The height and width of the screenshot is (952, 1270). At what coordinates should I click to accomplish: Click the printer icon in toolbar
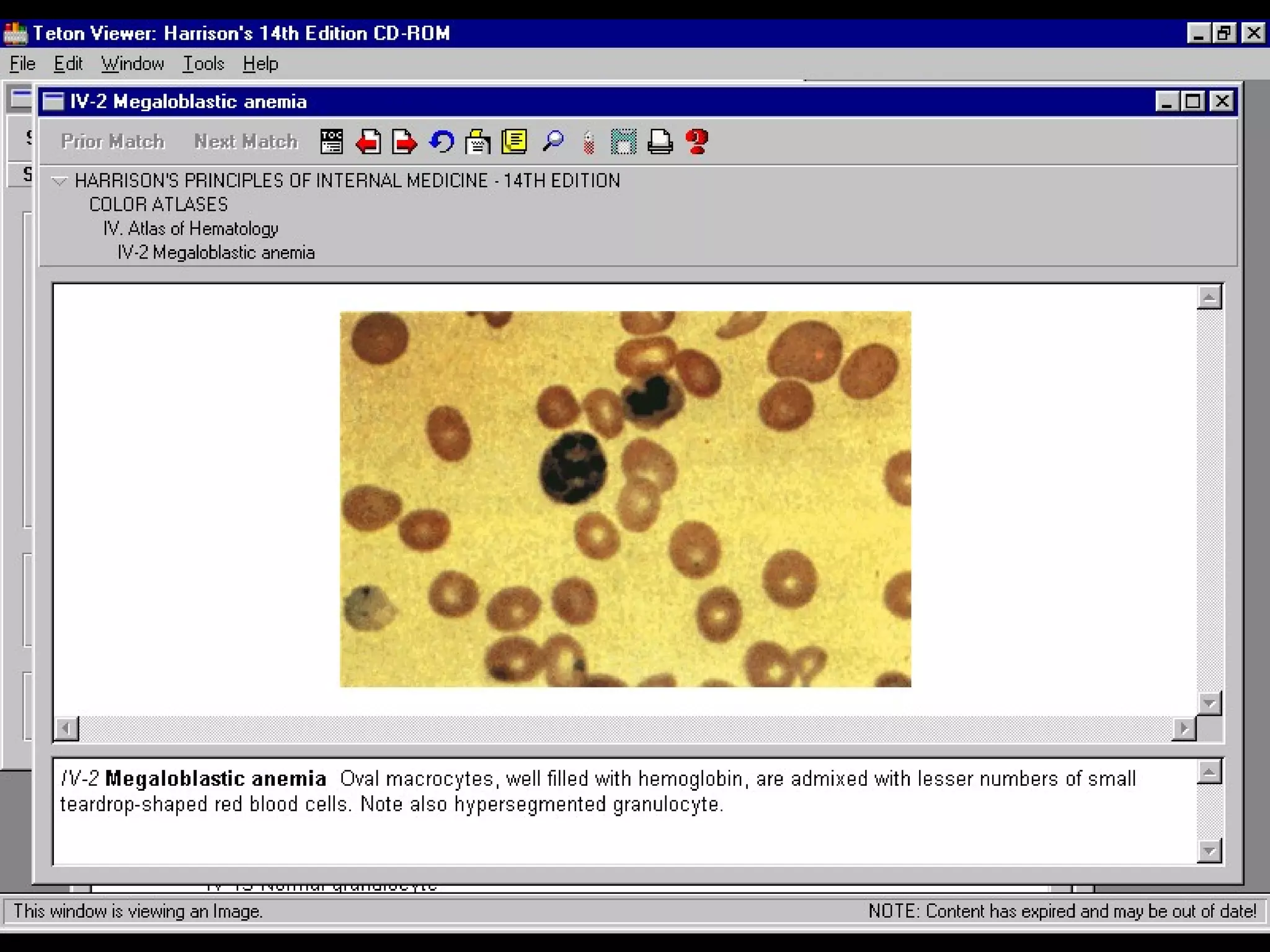pyautogui.click(x=660, y=141)
